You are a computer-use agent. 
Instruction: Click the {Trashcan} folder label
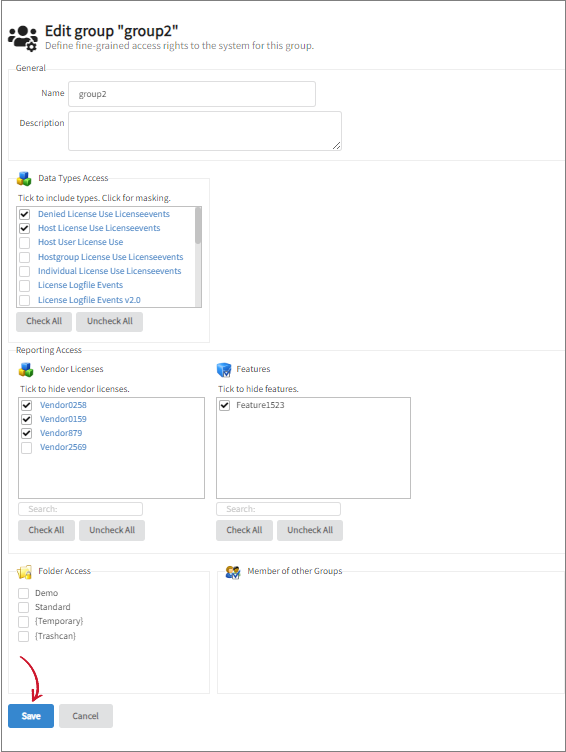pos(55,636)
